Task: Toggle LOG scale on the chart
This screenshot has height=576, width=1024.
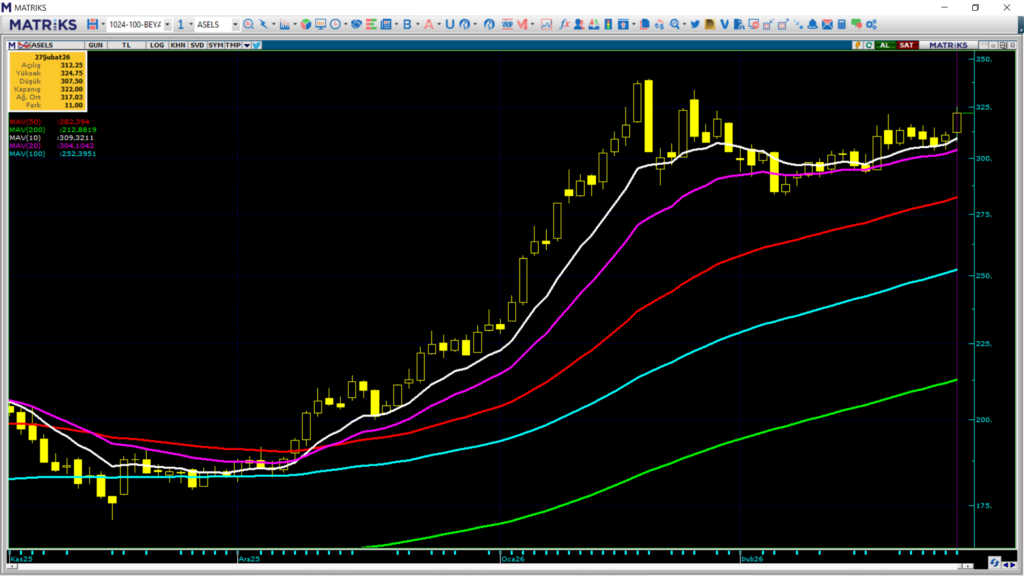Action: (x=156, y=45)
